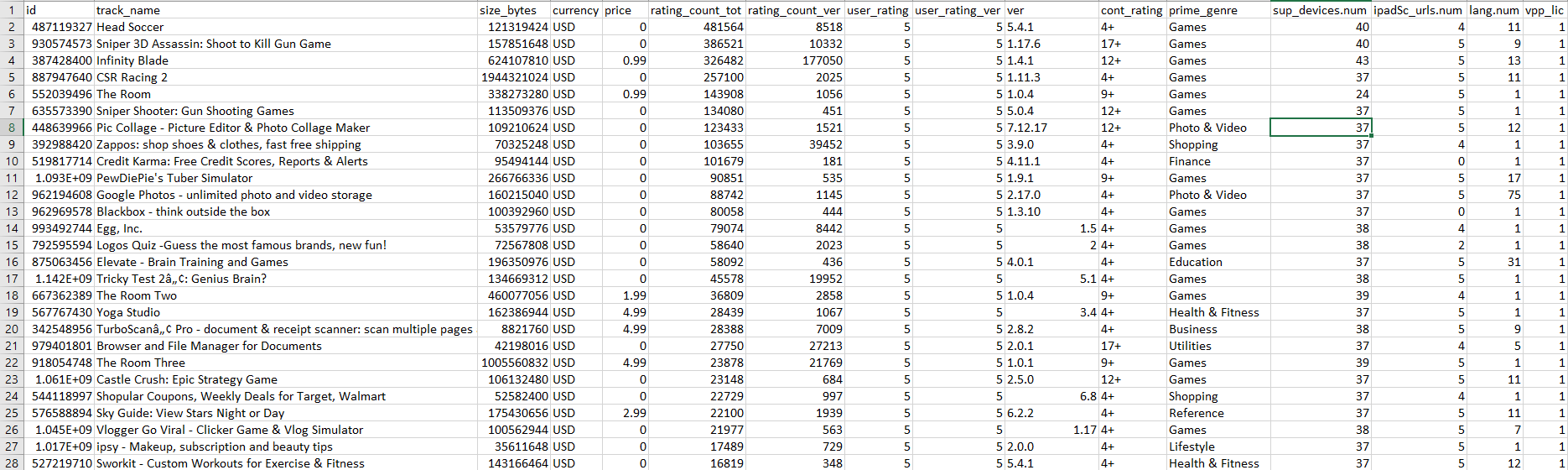The width and height of the screenshot is (1568, 470).
Task: Select the 'rating_count_ver' header cell
Action: click(x=795, y=10)
